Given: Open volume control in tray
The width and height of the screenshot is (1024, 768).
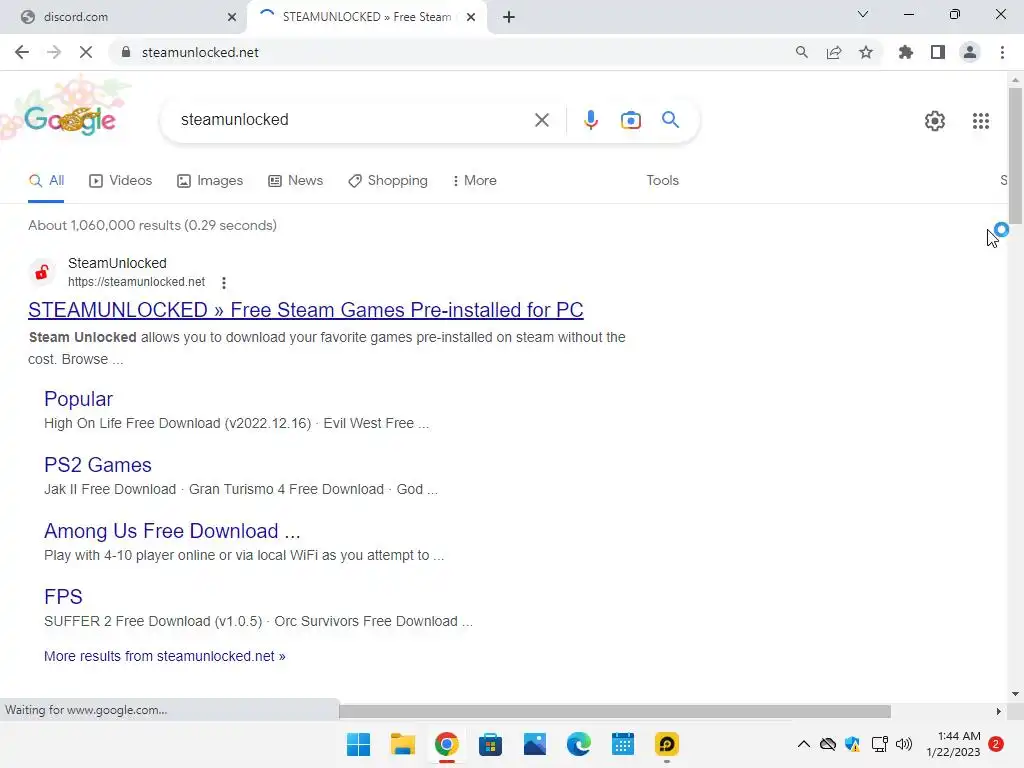Looking at the screenshot, I should [x=904, y=744].
